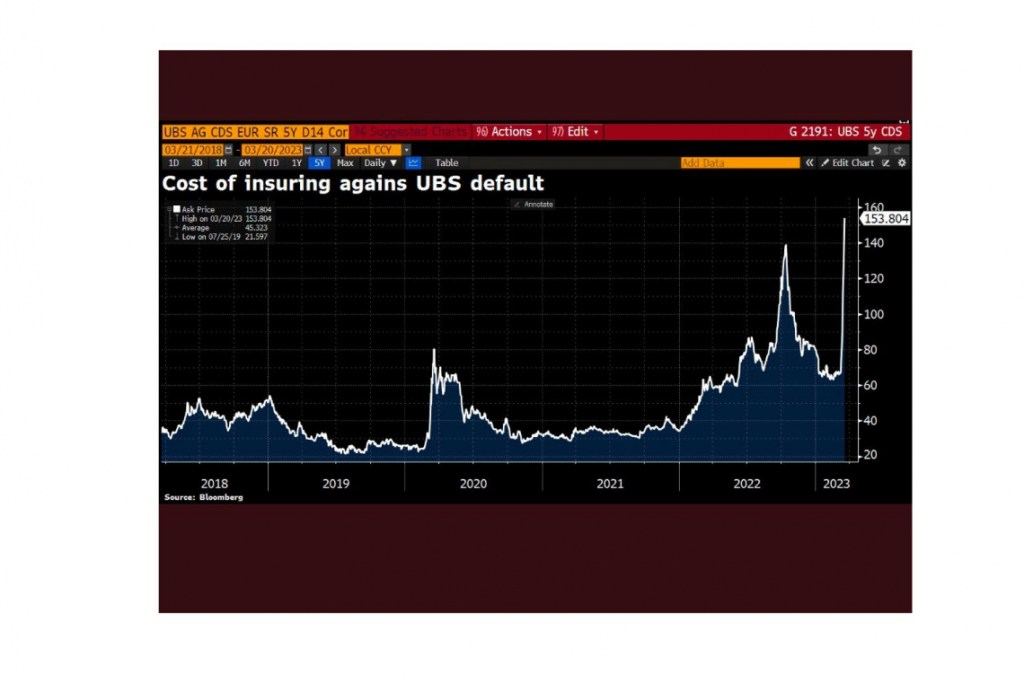This screenshot has height=682, width=1024.
Task: Set chart range to Max
Action: click(x=345, y=163)
